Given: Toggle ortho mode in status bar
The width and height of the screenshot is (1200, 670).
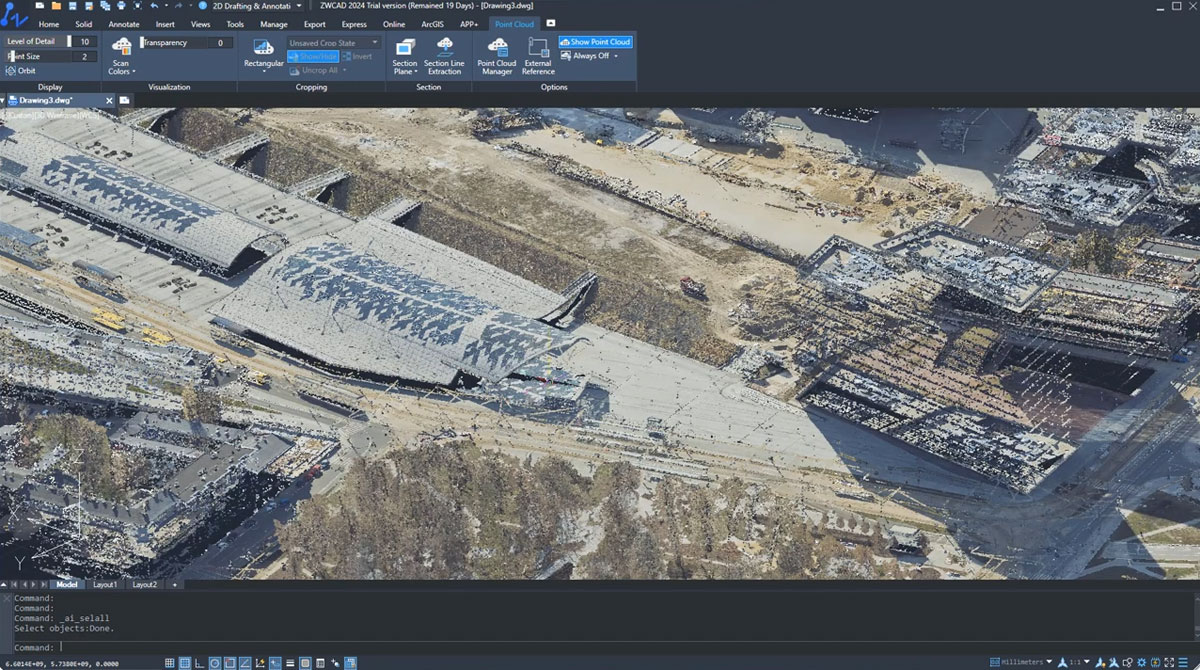Looking at the screenshot, I should coord(199,662).
